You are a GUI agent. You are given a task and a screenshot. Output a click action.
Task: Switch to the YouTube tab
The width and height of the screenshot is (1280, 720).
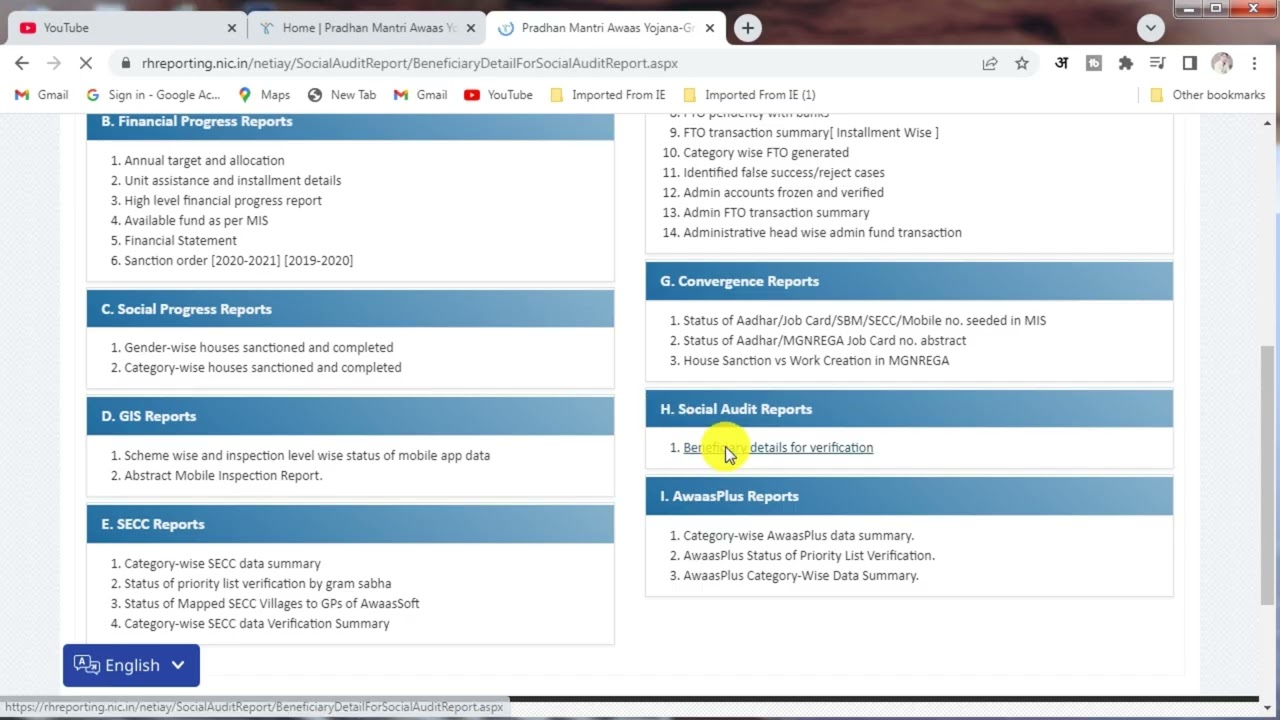[x=127, y=28]
